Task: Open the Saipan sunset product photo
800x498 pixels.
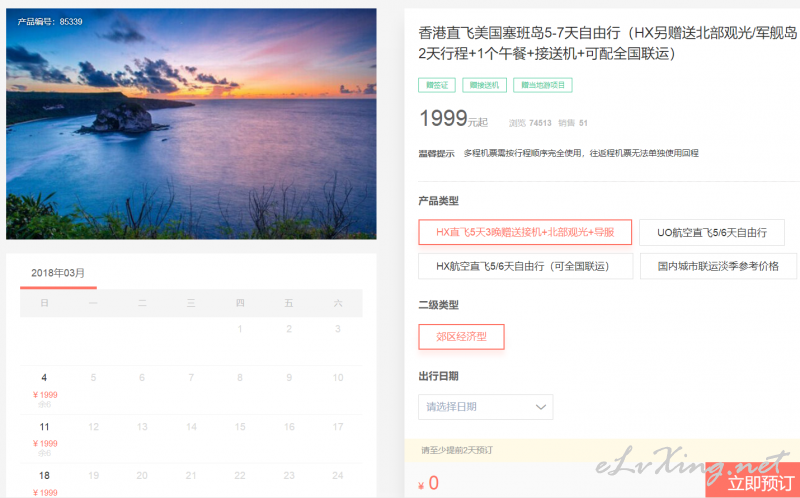Action: pos(191,123)
